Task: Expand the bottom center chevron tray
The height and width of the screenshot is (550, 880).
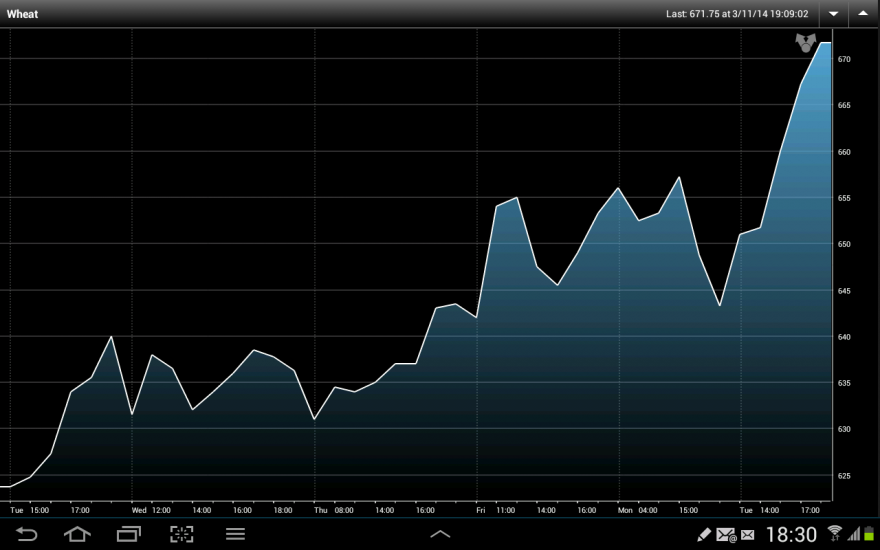Action: click(x=440, y=534)
